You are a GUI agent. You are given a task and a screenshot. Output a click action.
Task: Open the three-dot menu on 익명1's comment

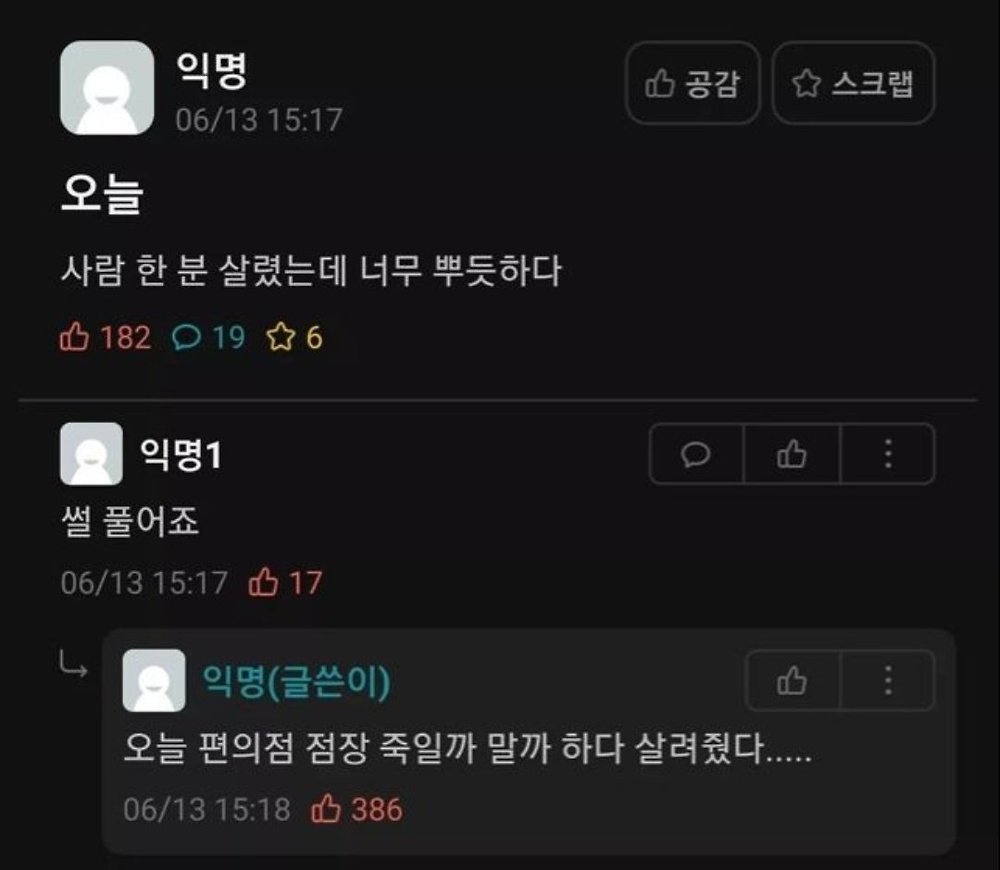pyautogui.click(x=888, y=454)
